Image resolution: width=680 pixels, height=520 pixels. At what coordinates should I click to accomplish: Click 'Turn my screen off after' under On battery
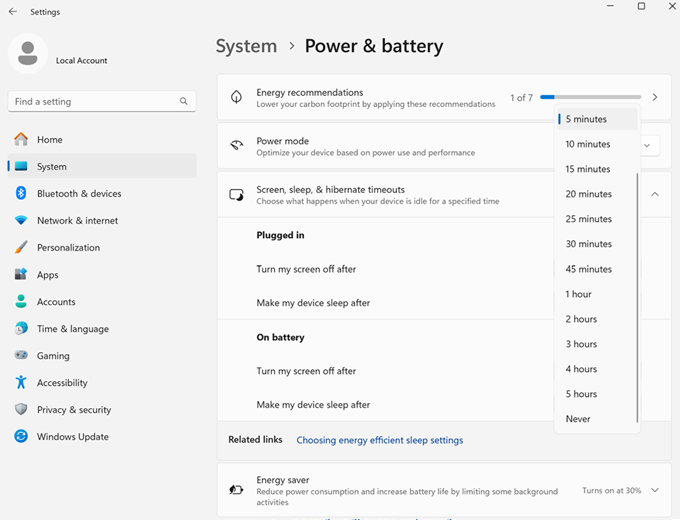click(306, 371)
